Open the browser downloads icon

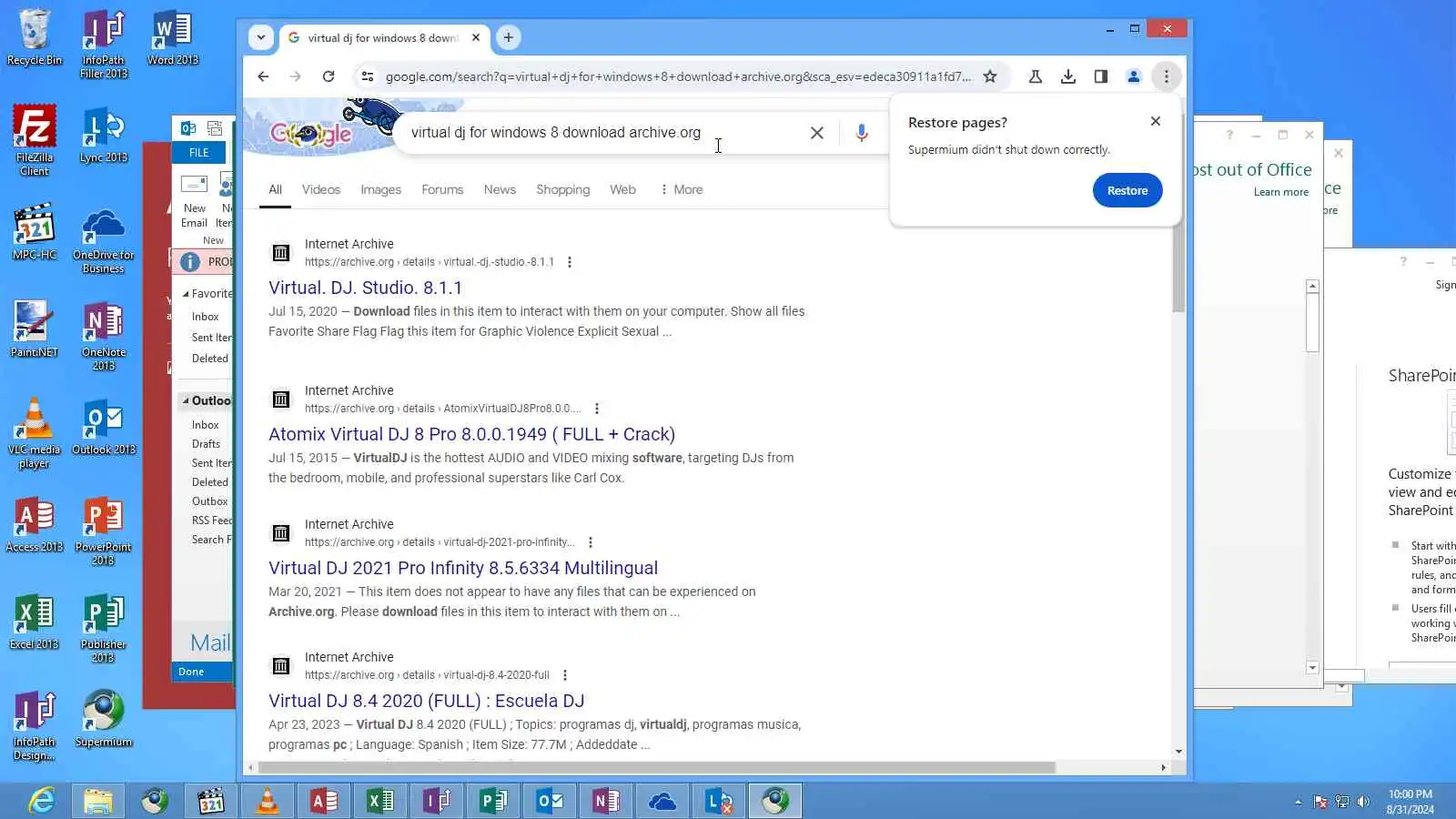1068,76
